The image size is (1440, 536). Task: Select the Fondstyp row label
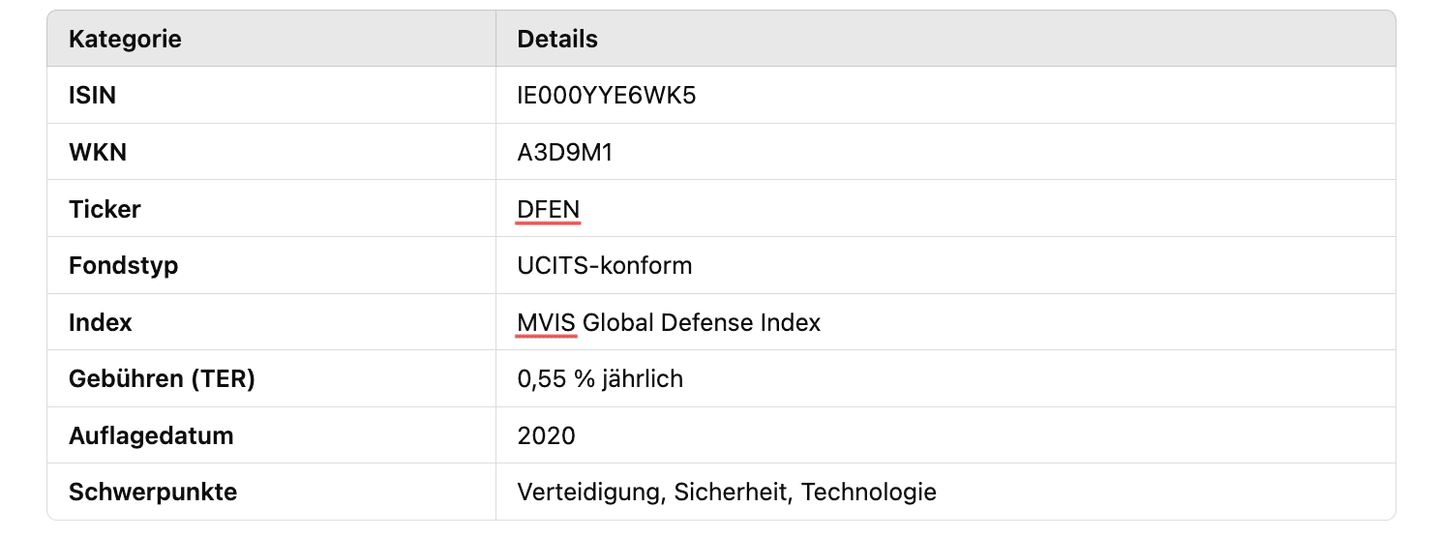123,266
